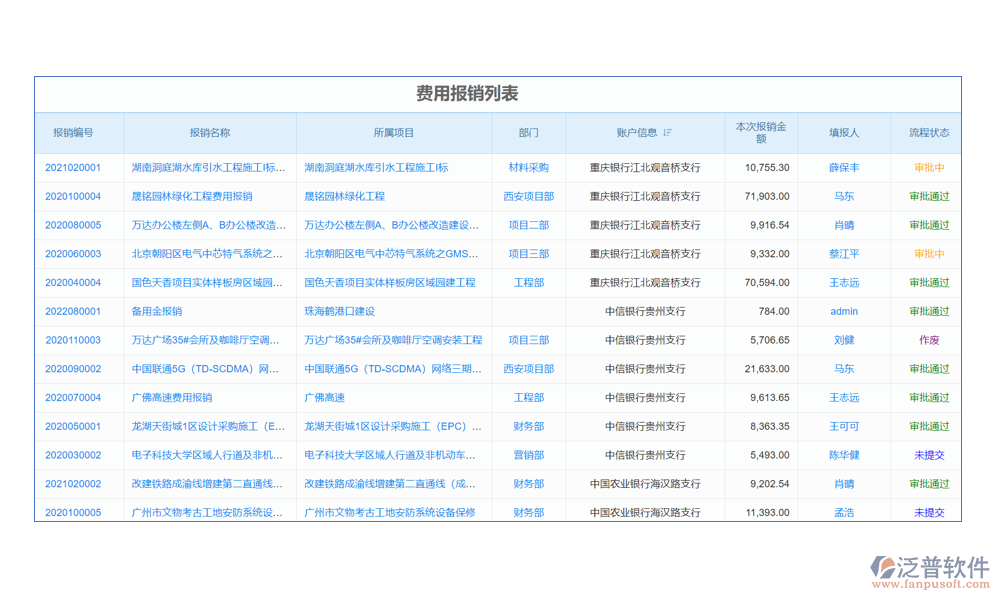The image size is (1000, 600).
Task: Select submitter 薛保丰
Action: 844,168
